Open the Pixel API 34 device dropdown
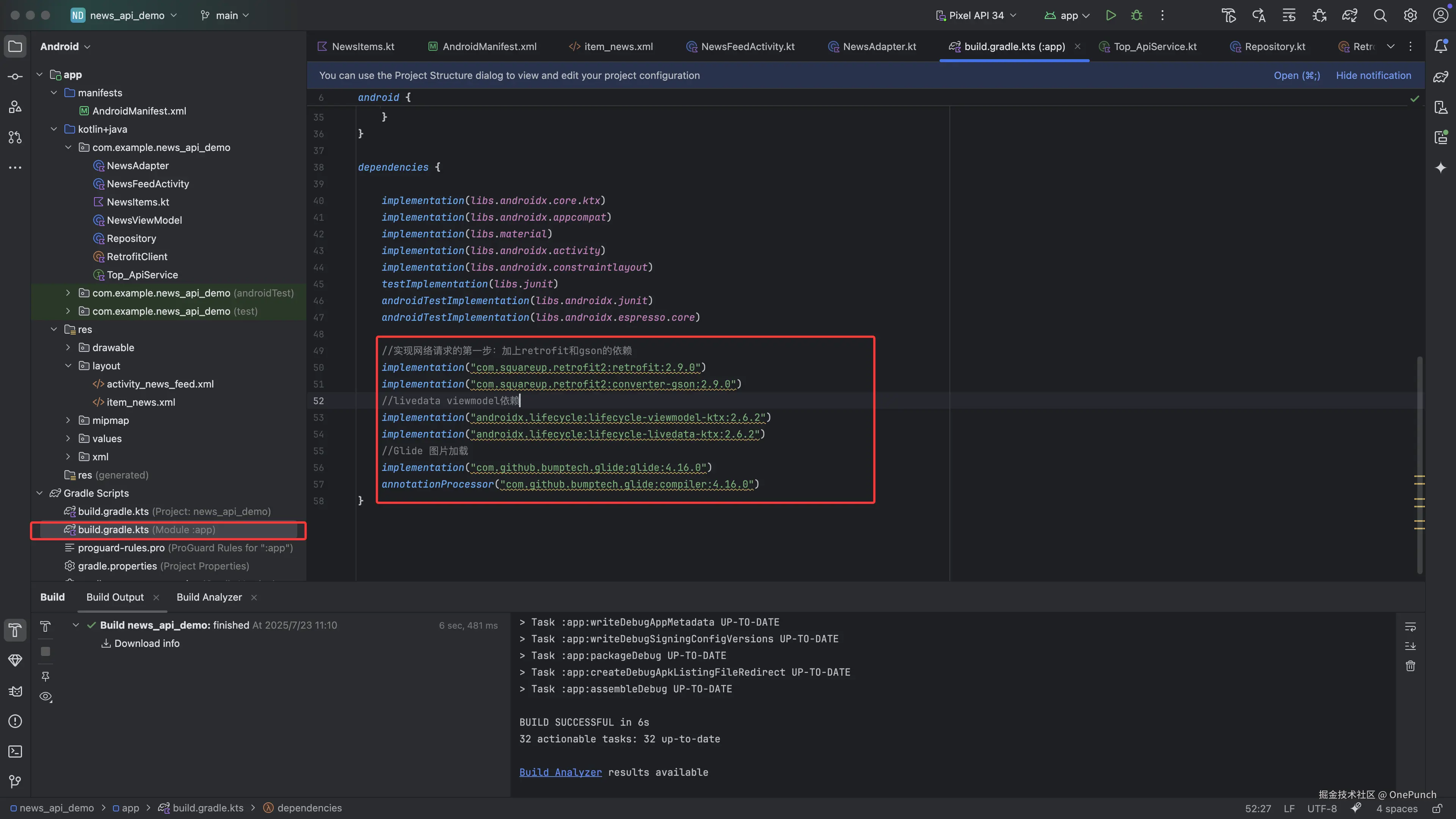 click(976, 15)
